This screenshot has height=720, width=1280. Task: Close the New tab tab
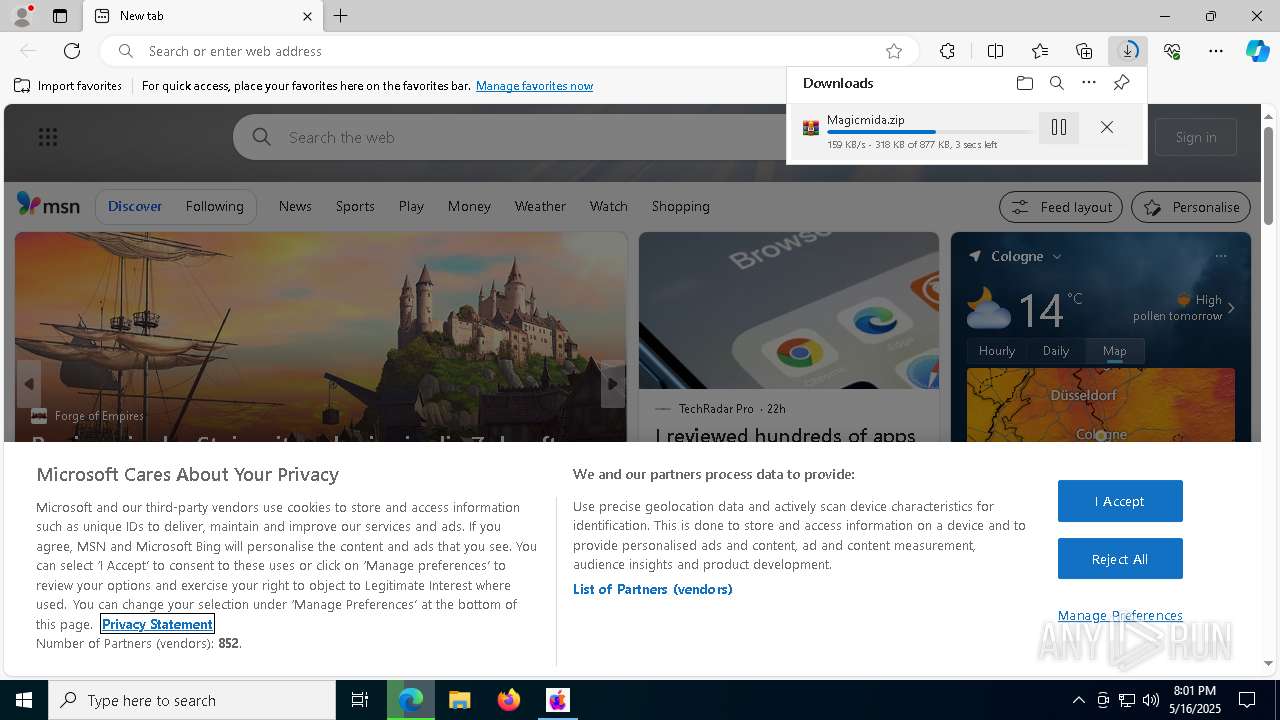[x=307, y=16]
